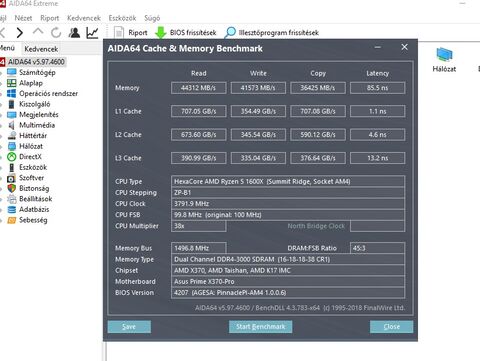Click the Memory Read value 44312 MB/s

click(199, 88)
